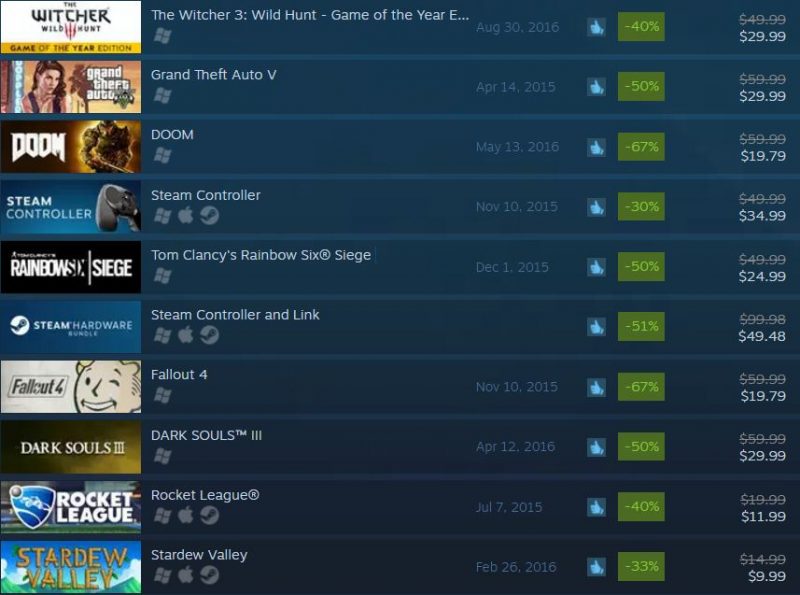The width and height of the screenshot is (800, 595).
Task: Click the thumbs-up review icon for DOOM
Action: coord(596,147)
